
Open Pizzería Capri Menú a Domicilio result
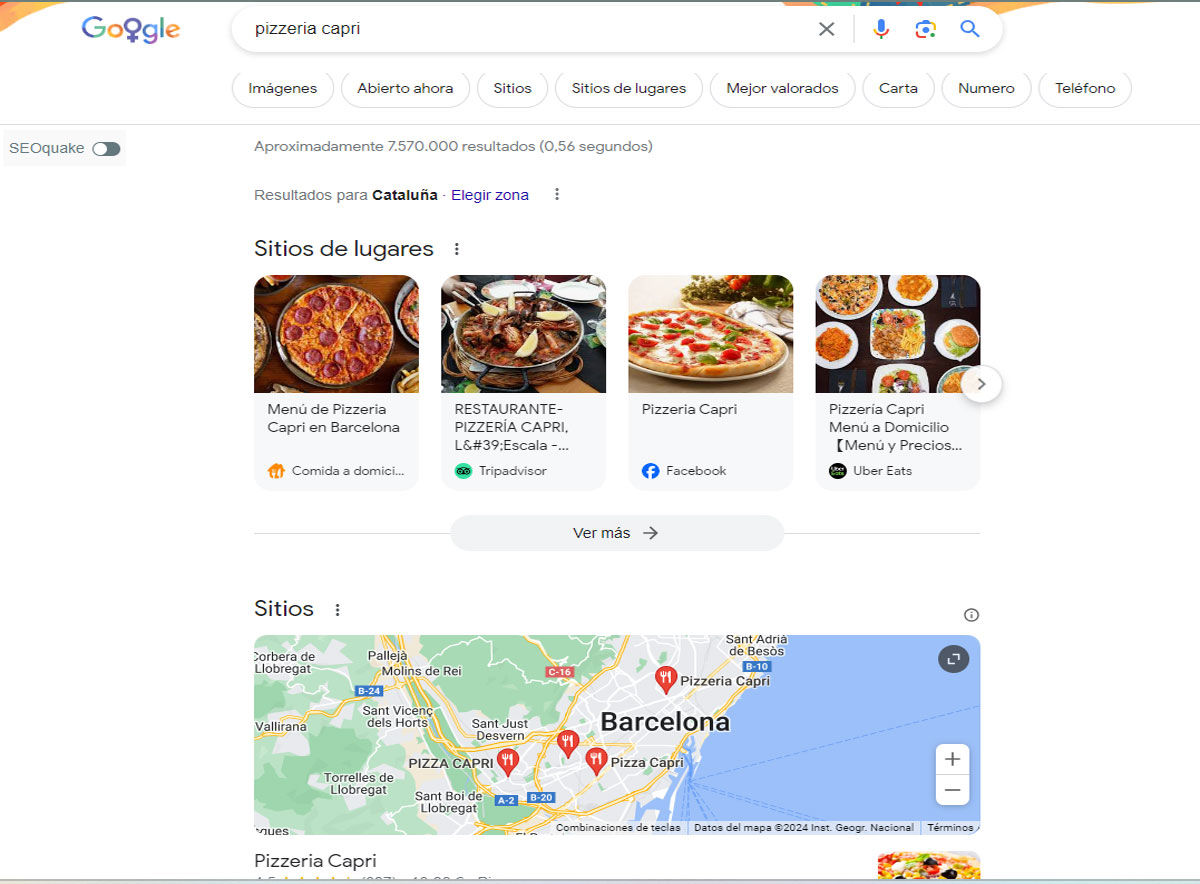(895, 427)
